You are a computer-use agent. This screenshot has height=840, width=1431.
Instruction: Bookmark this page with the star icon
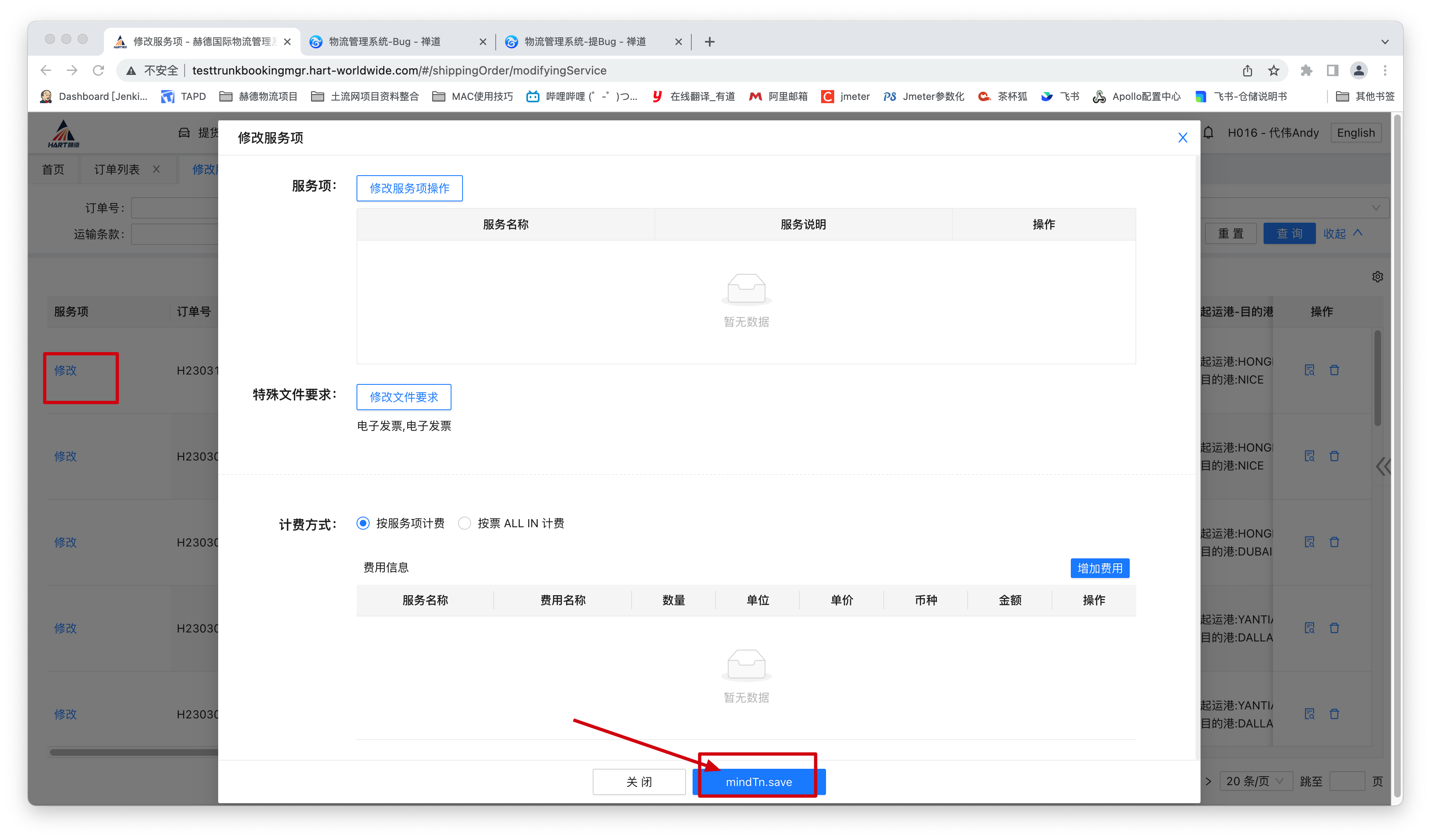tap(1274, 70)
